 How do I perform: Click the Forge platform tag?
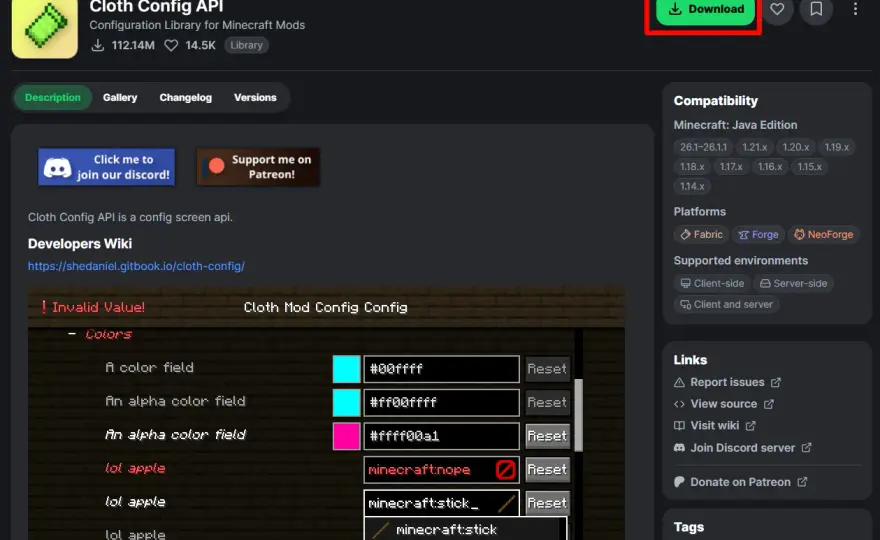tap(758, 235)
